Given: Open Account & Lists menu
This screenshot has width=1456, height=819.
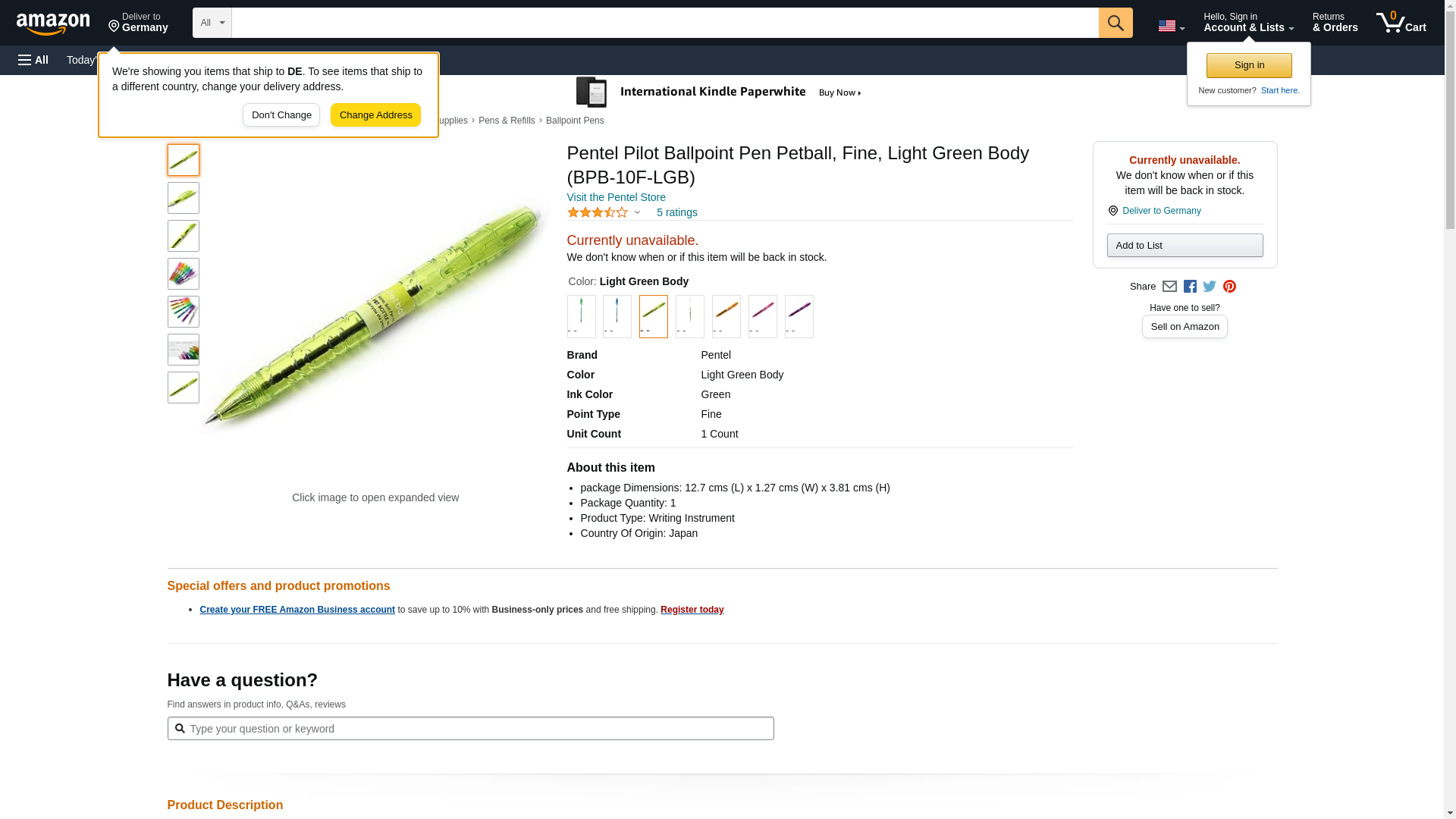Looking at the screenshot, I should tap(1248, 23).
